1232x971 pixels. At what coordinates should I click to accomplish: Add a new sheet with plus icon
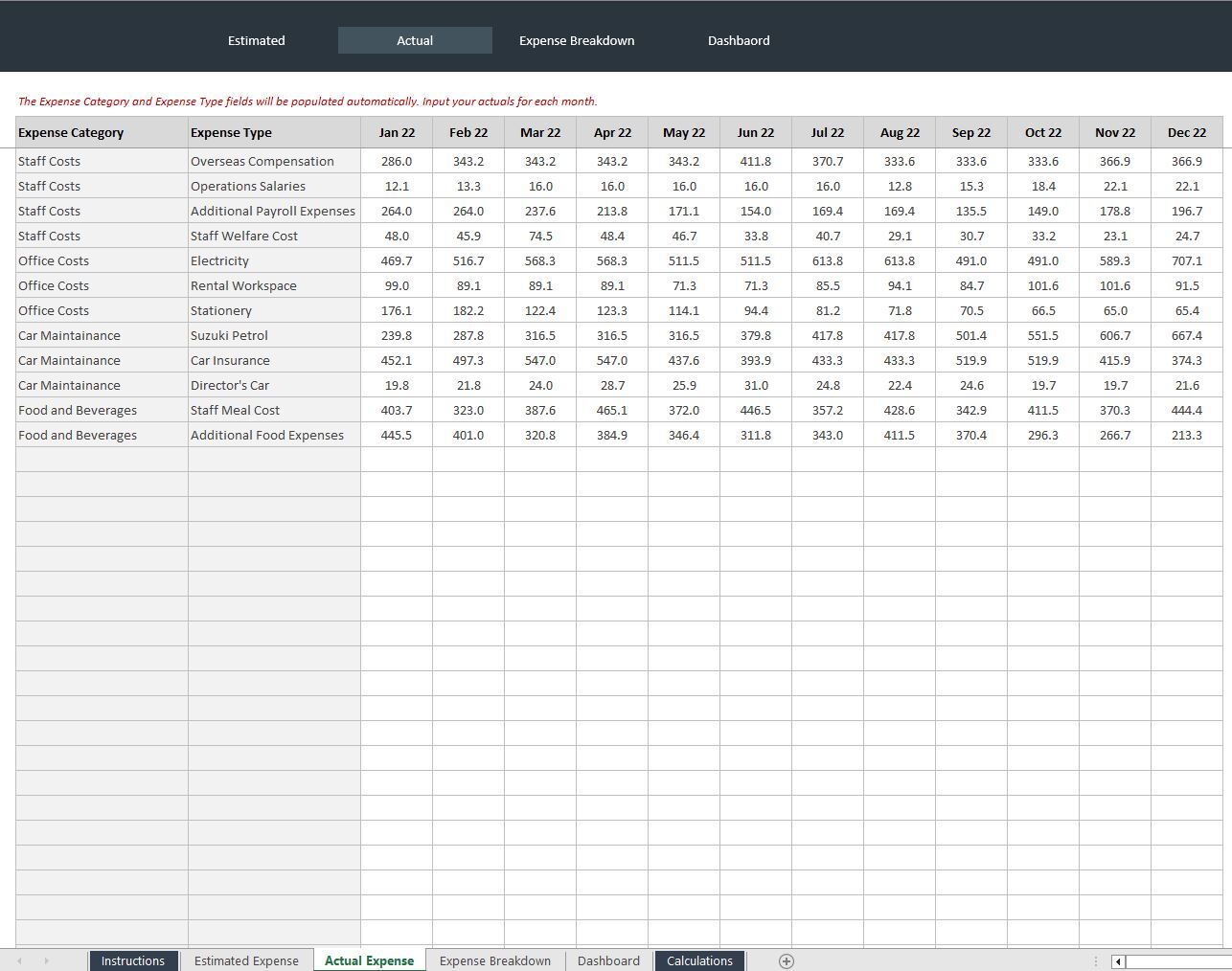787,961
